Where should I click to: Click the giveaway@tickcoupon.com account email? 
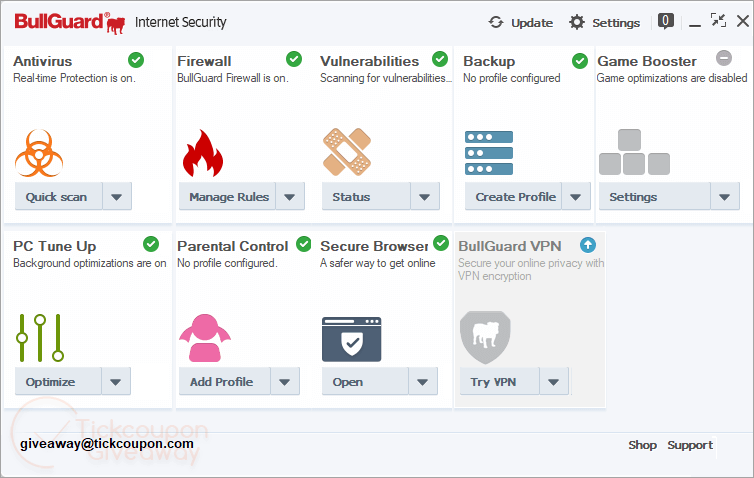pyautogui.click(x=107, y=443)
